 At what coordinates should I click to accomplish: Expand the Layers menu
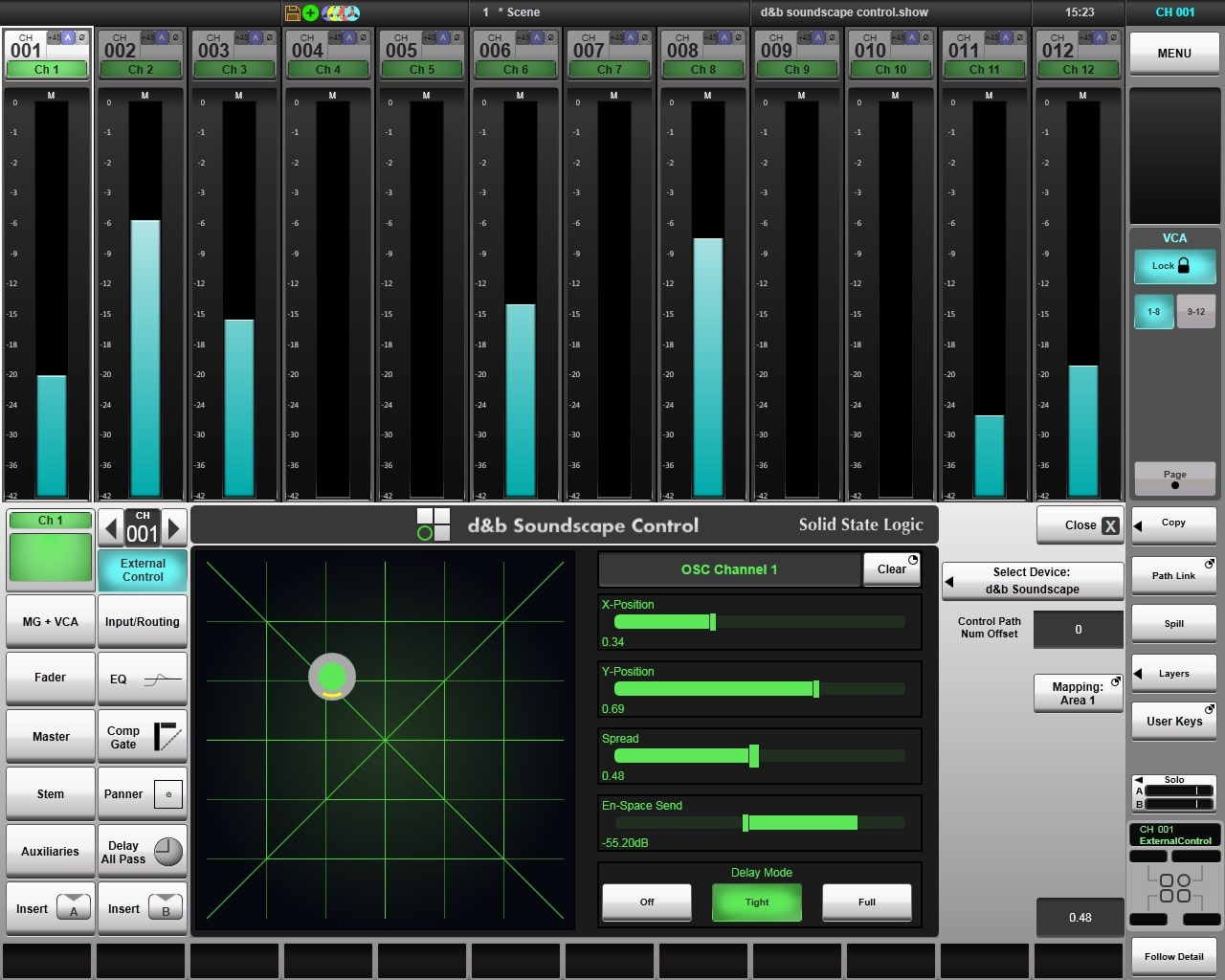click(1173, 674)
